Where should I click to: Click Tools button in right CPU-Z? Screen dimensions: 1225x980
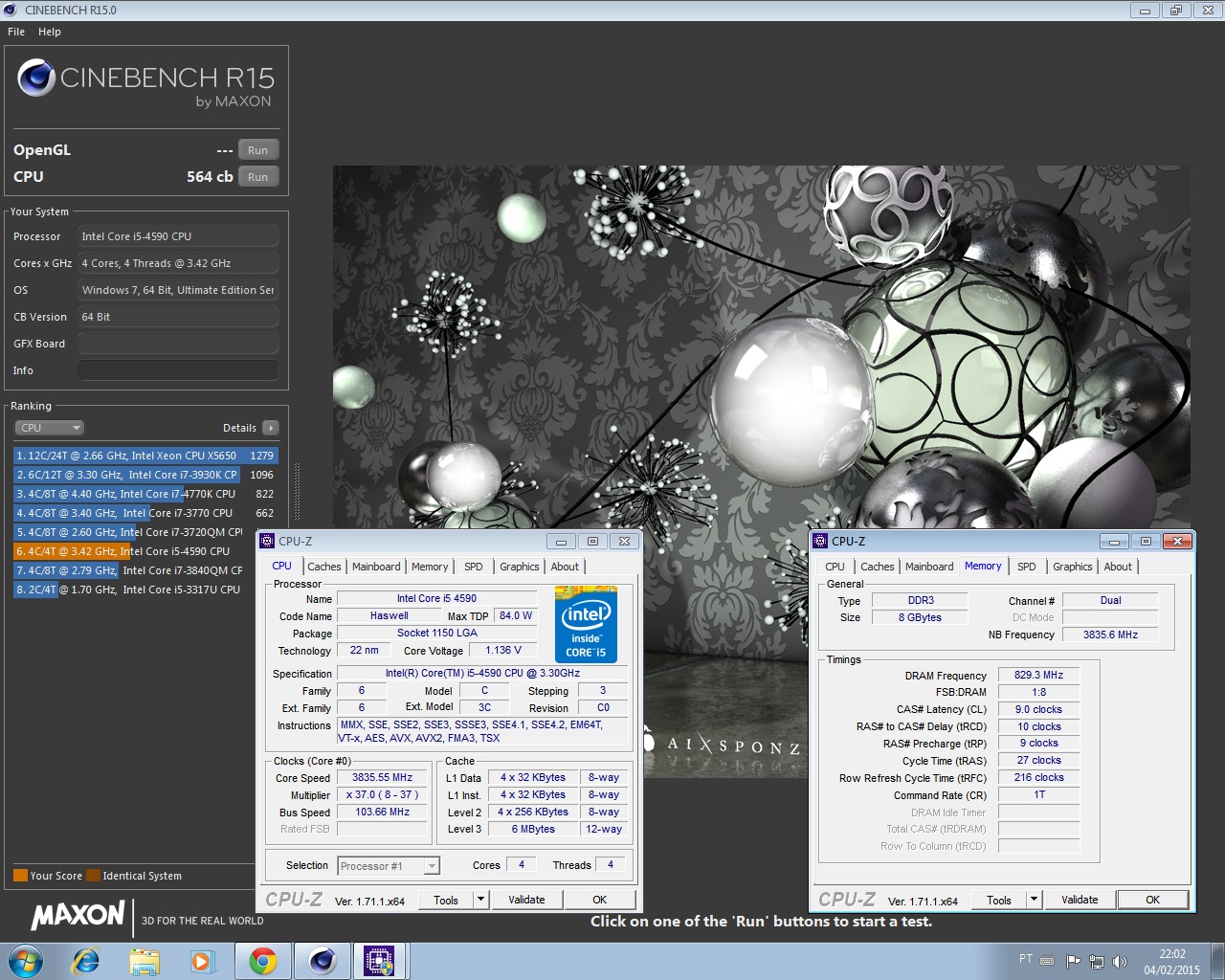coord(999,900)
